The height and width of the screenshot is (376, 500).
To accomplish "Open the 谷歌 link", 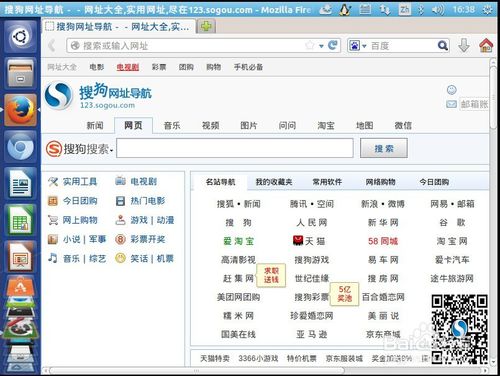I will (x=452, y=222).
